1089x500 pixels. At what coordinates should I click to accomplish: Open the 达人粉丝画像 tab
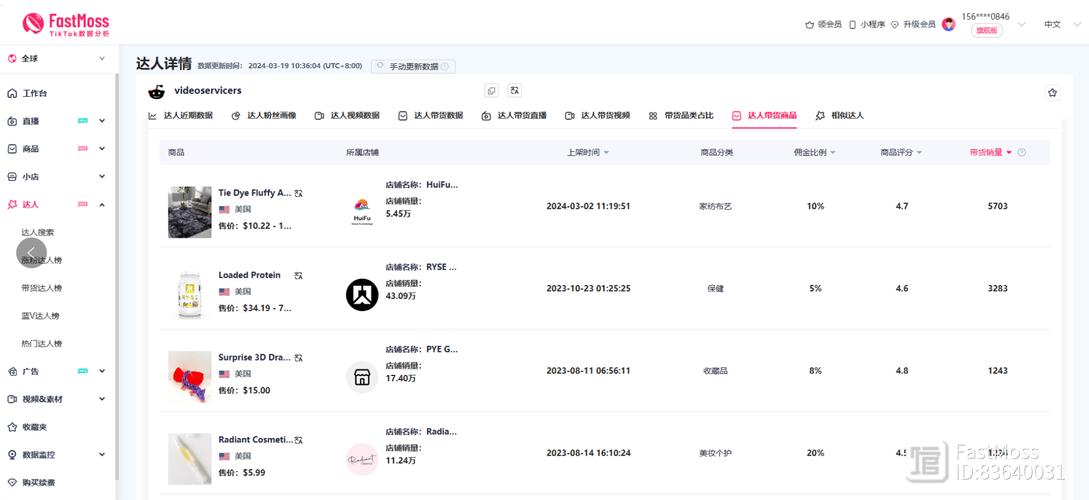point(264,116)
